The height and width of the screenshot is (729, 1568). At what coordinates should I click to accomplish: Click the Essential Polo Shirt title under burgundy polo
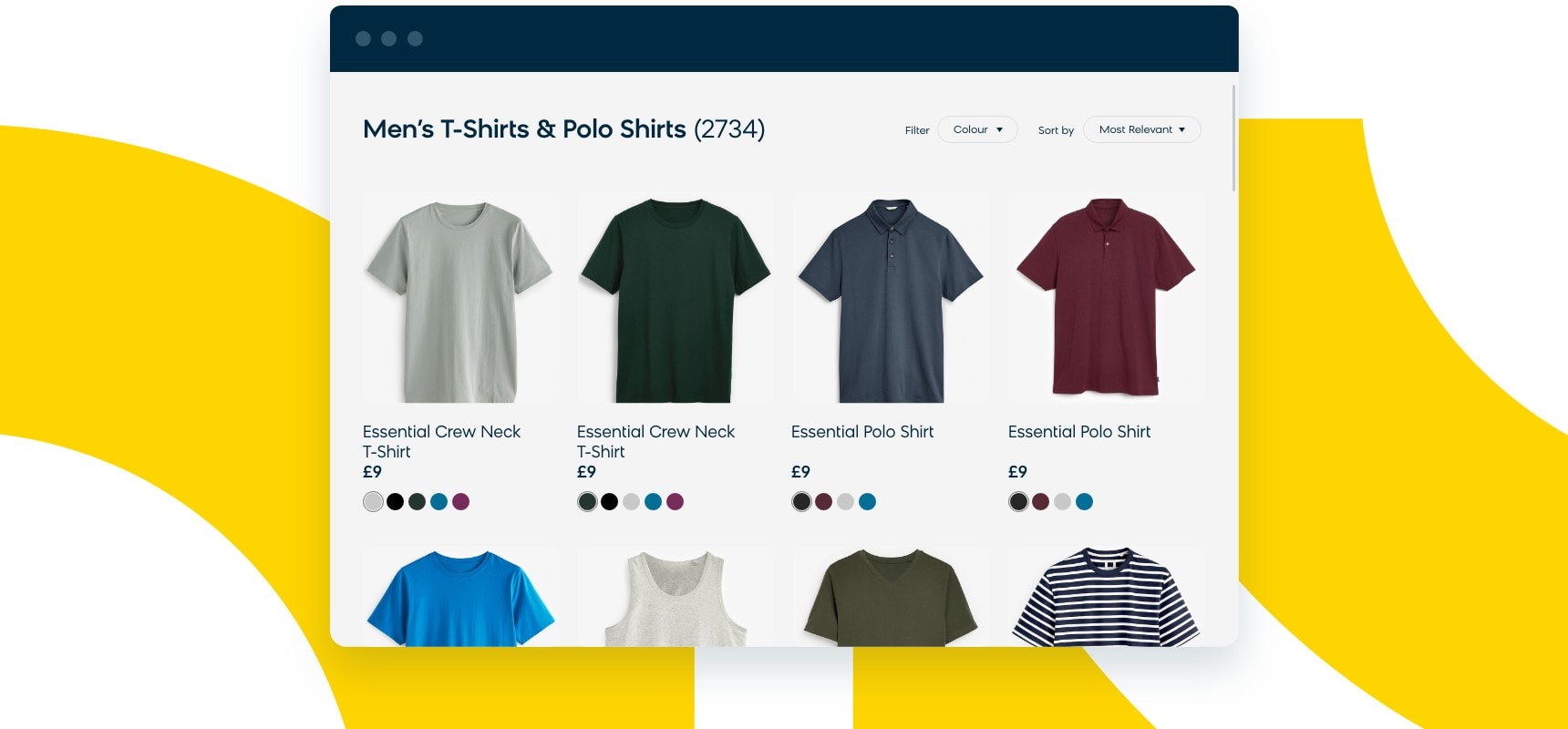point(1079,432)
